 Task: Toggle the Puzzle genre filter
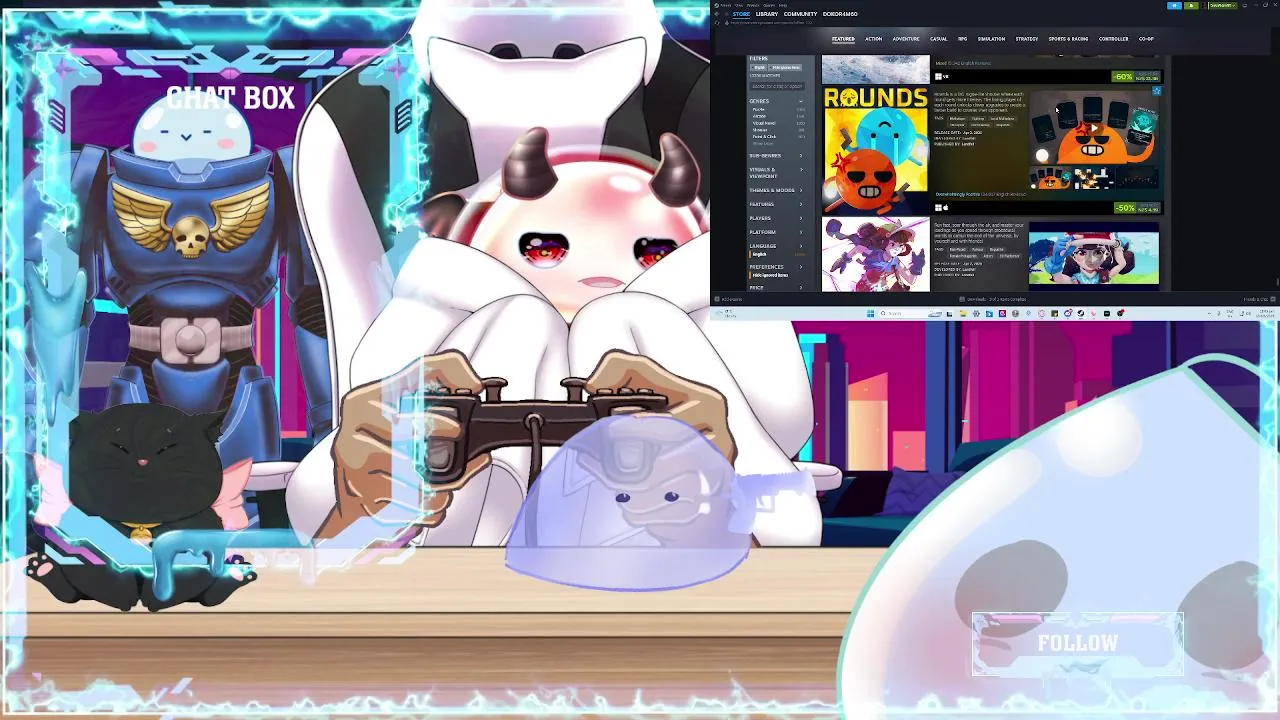click(x=777, y=109)
